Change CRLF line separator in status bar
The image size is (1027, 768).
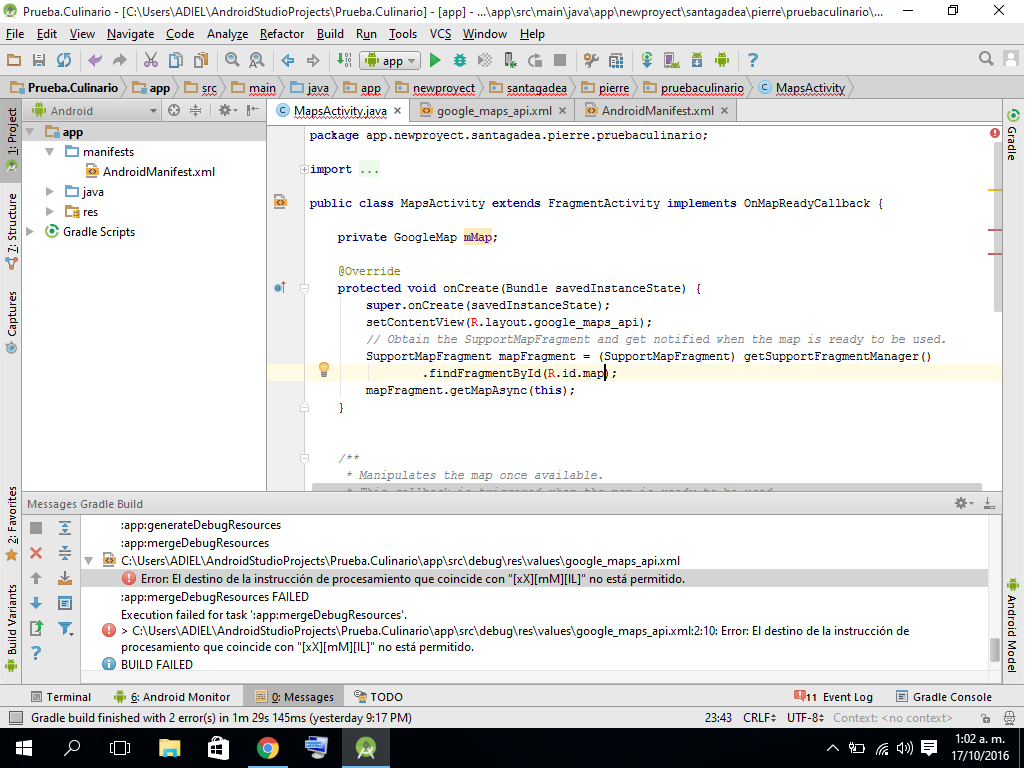click(x=759, y=718)
